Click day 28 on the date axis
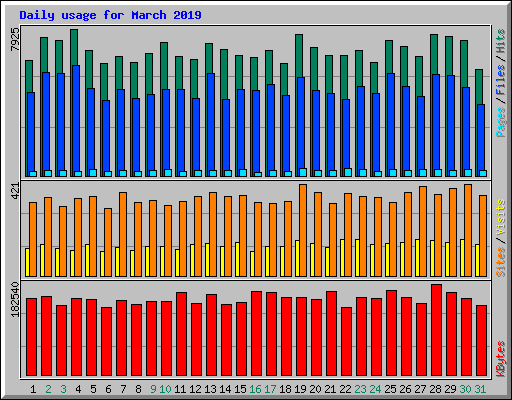 click(x=435, y=389)
